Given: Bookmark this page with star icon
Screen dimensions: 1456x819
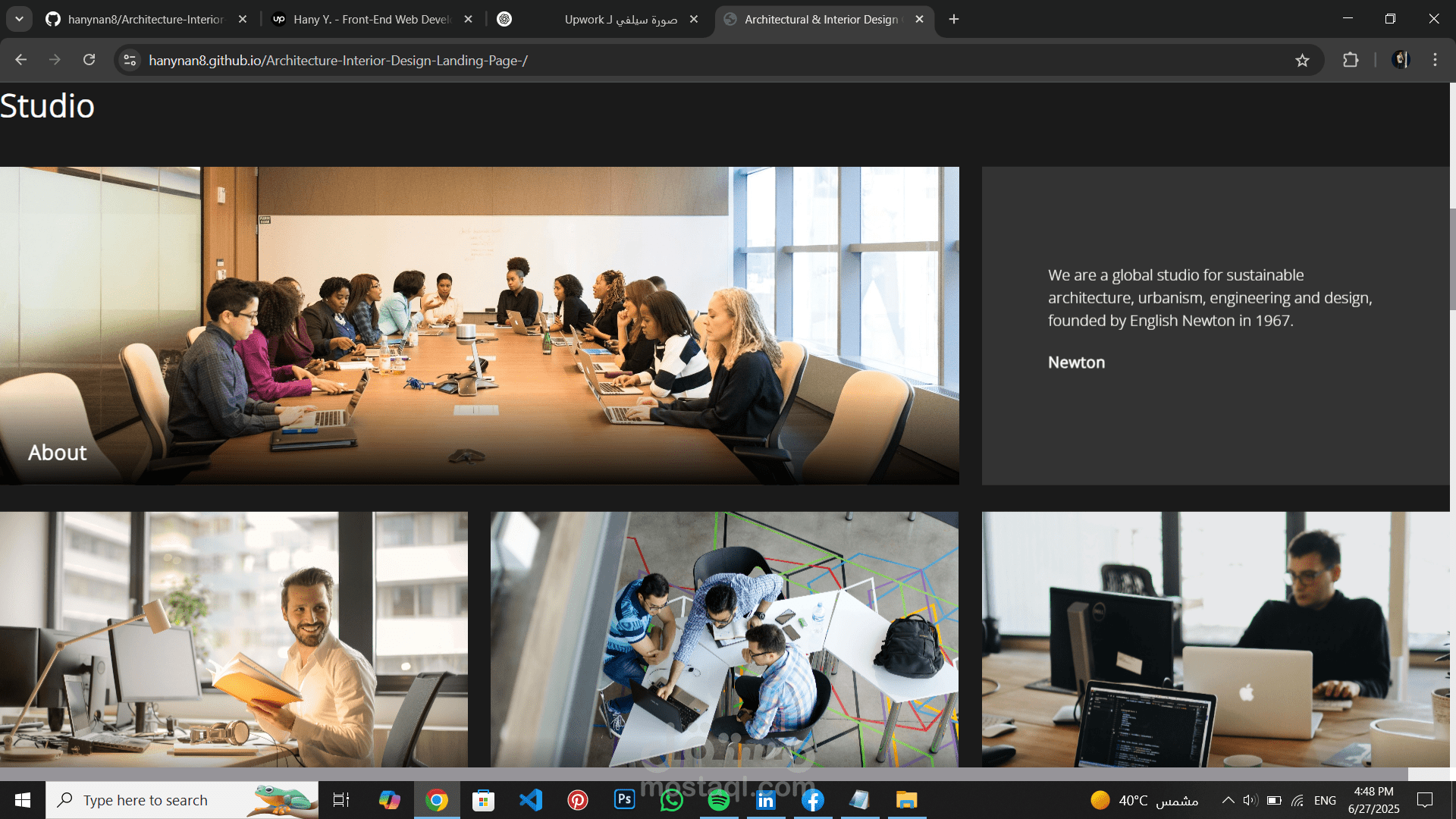Looking at the screenshot, I should coord(1302,60).
